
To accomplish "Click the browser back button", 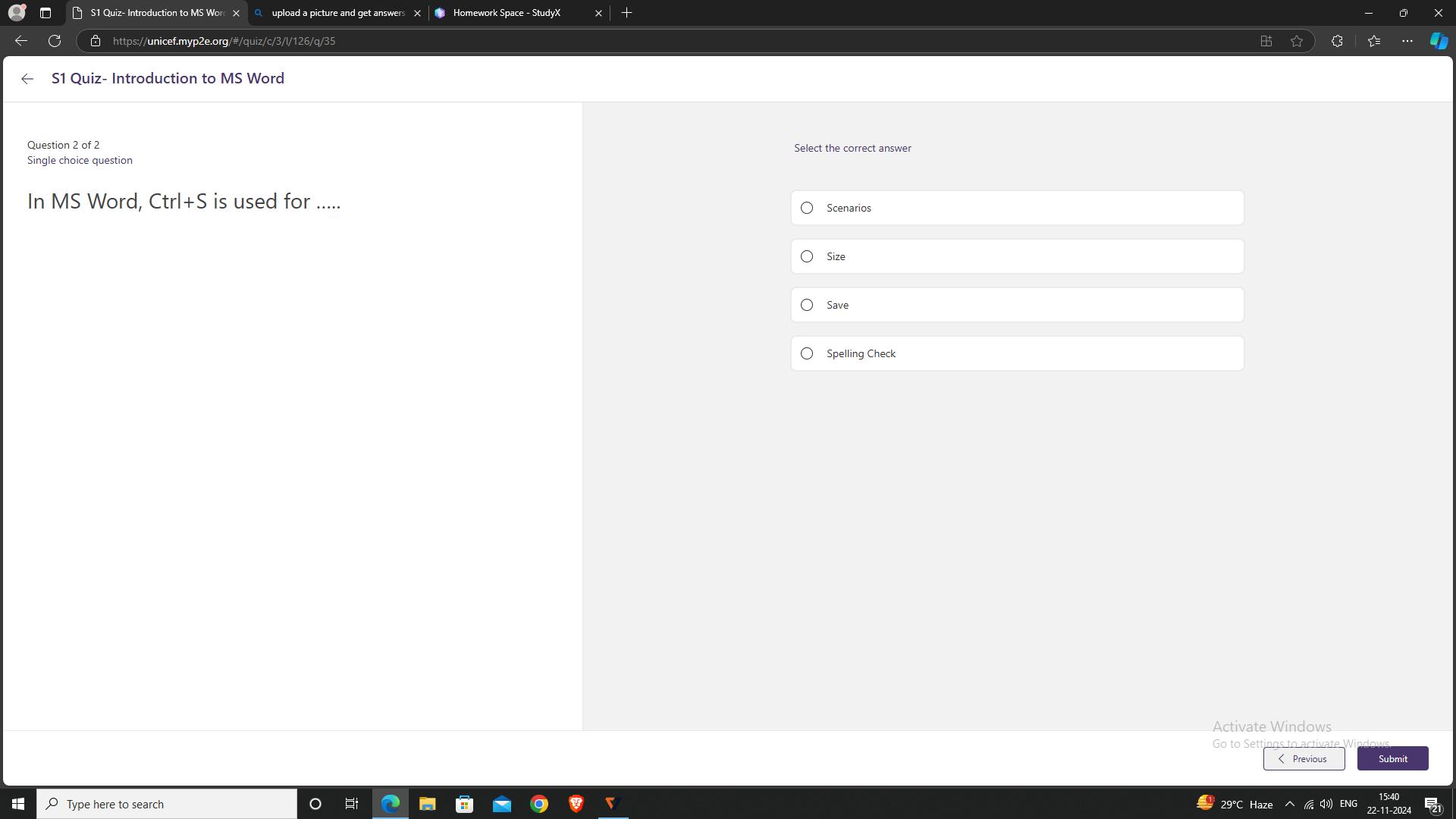I will 22,41.
